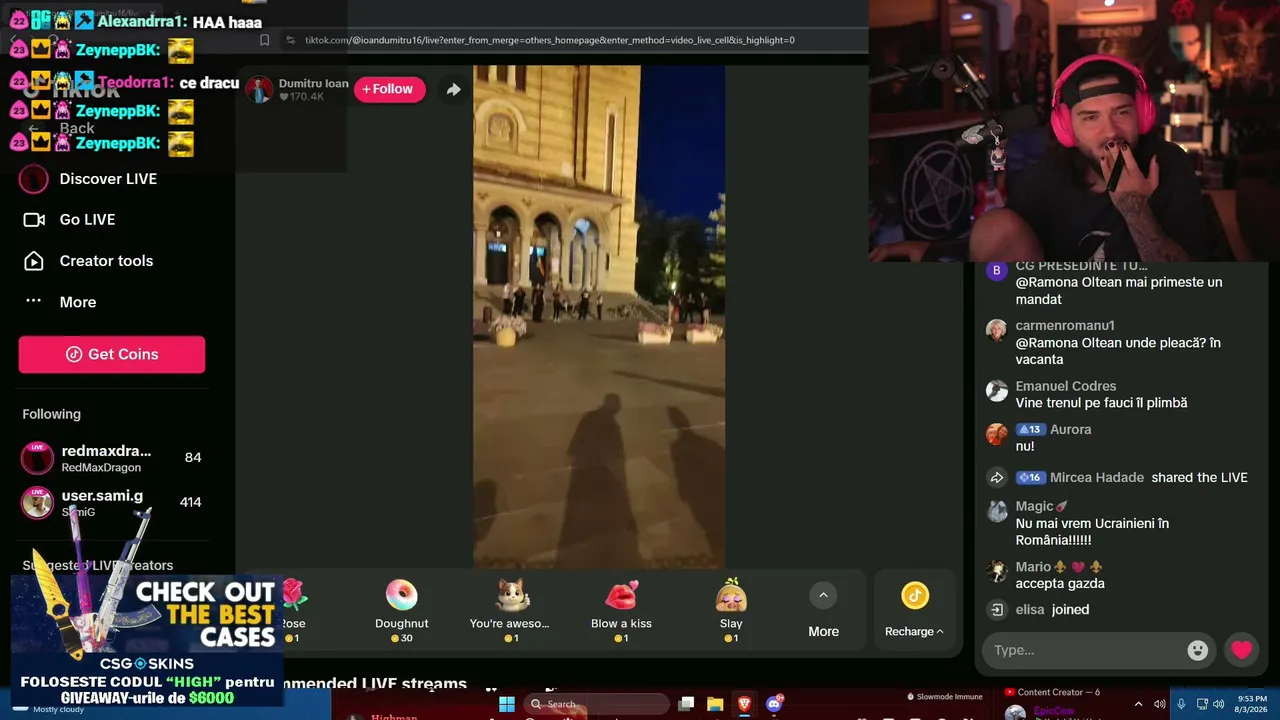Click the chat Type... input field
Screen dimensions: 1280x720
pos(1085,650)
